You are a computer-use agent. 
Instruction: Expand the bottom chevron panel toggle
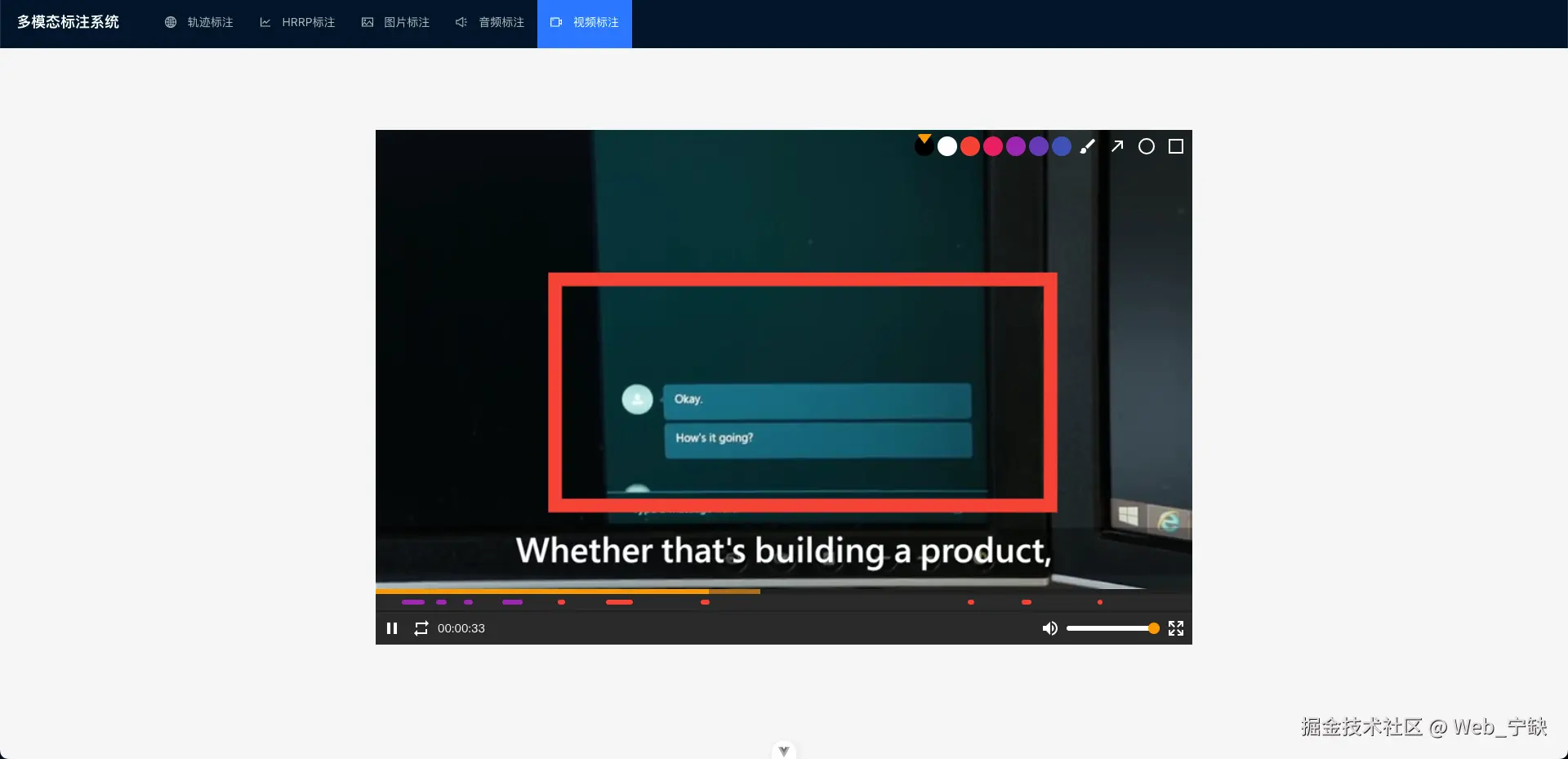[x=784, y=751]
